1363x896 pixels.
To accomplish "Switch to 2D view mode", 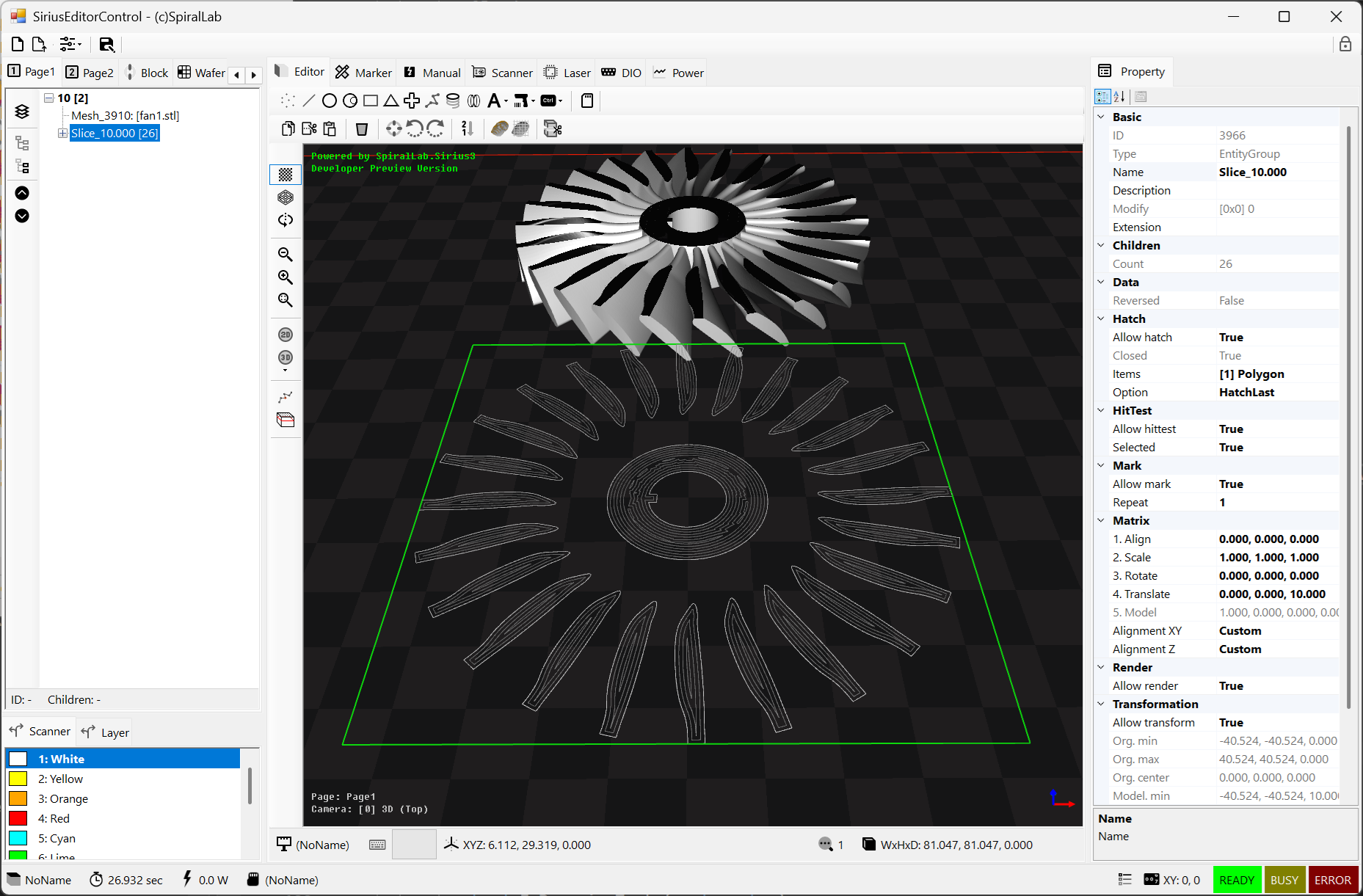I will 286,335.
